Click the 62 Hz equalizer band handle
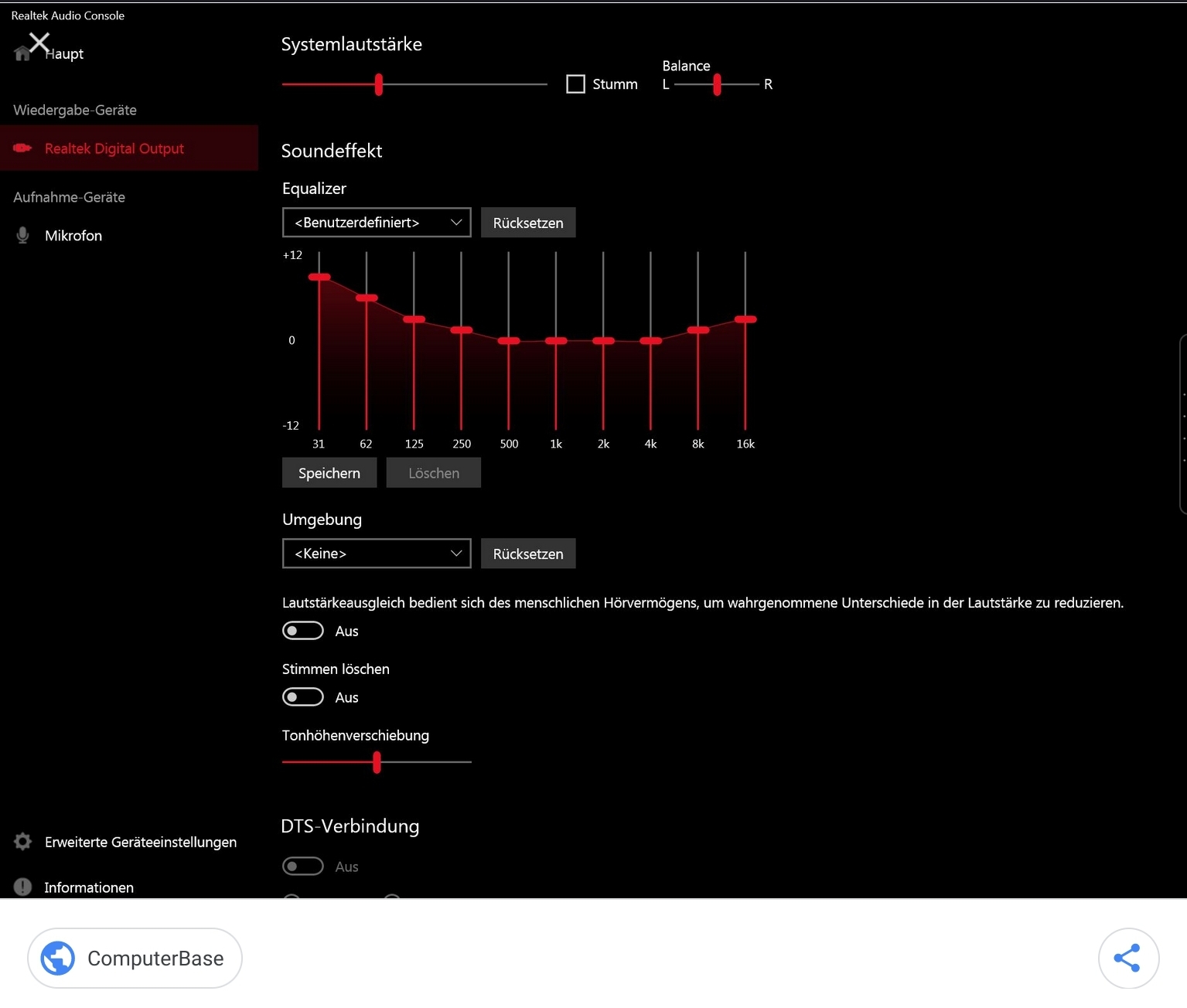The width and height of the screenshot is (1187, 1008). [367, 298]
